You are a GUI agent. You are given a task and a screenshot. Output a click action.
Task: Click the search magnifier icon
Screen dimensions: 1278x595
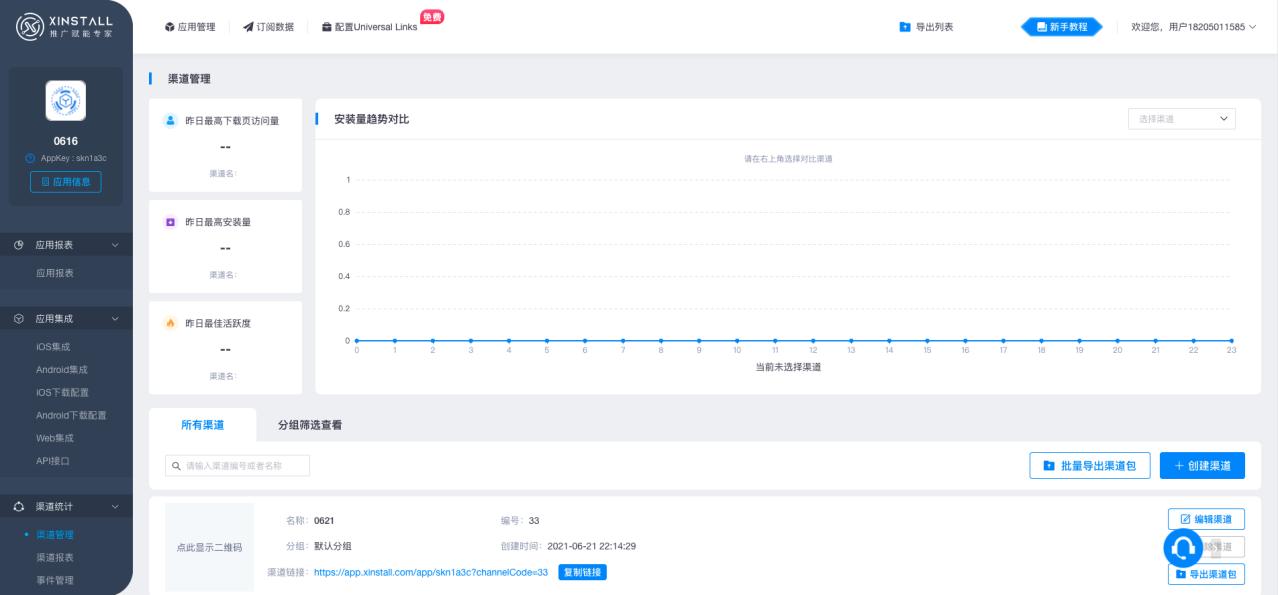click(x=177, y=466)
